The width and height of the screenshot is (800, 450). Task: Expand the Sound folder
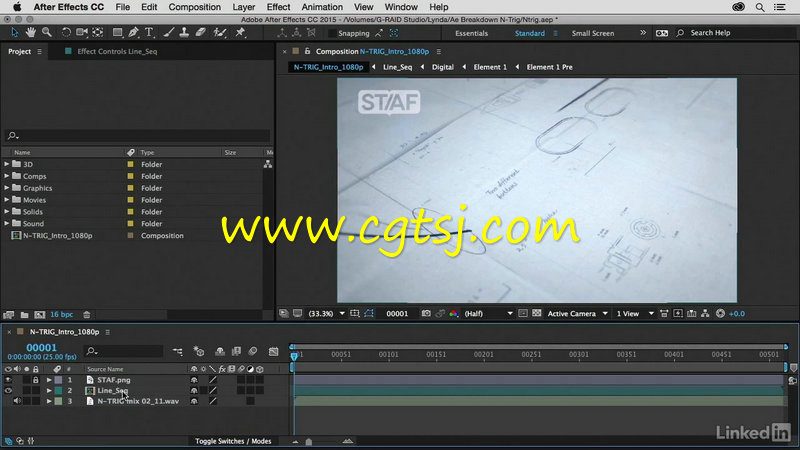[7, 223]
